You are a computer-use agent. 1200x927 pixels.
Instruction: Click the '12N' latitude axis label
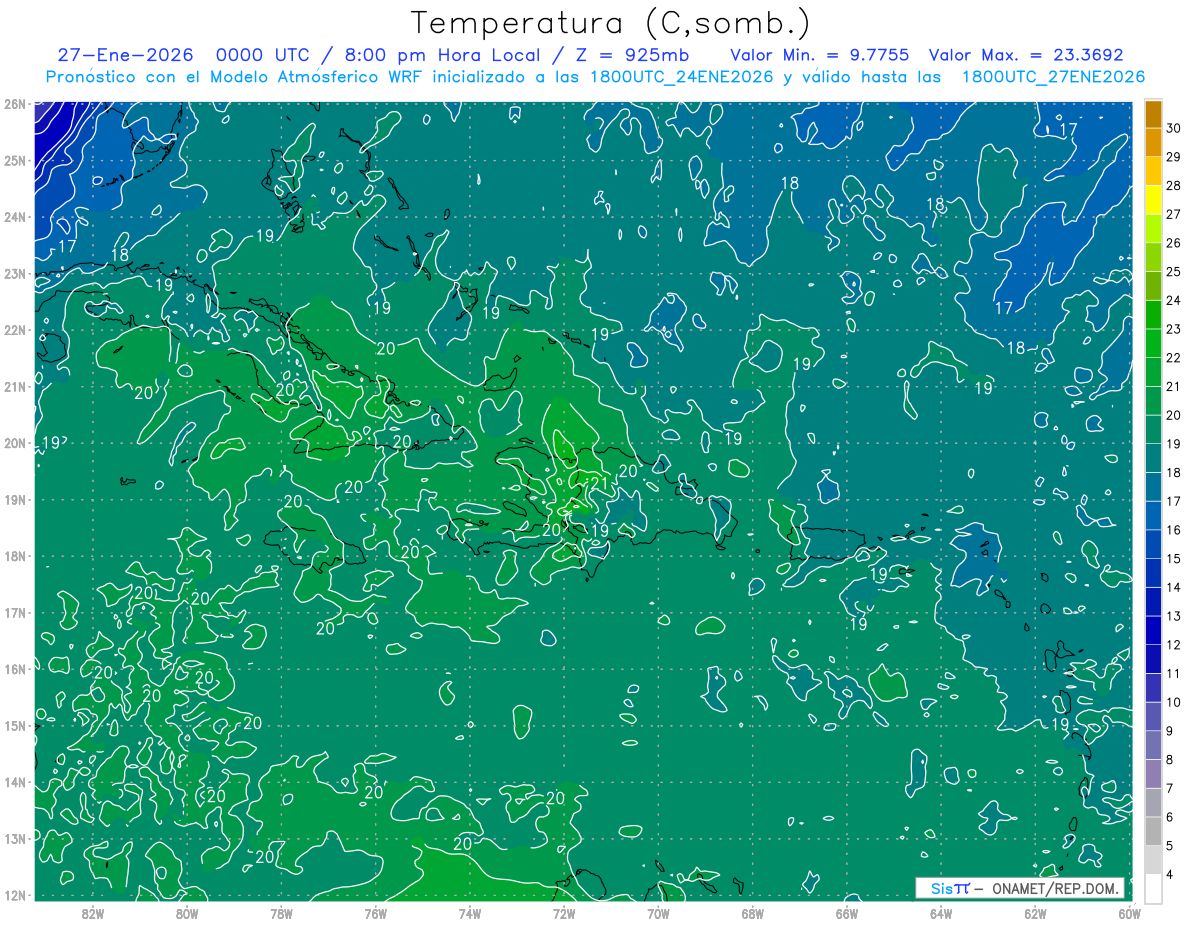tap(15, 895)
